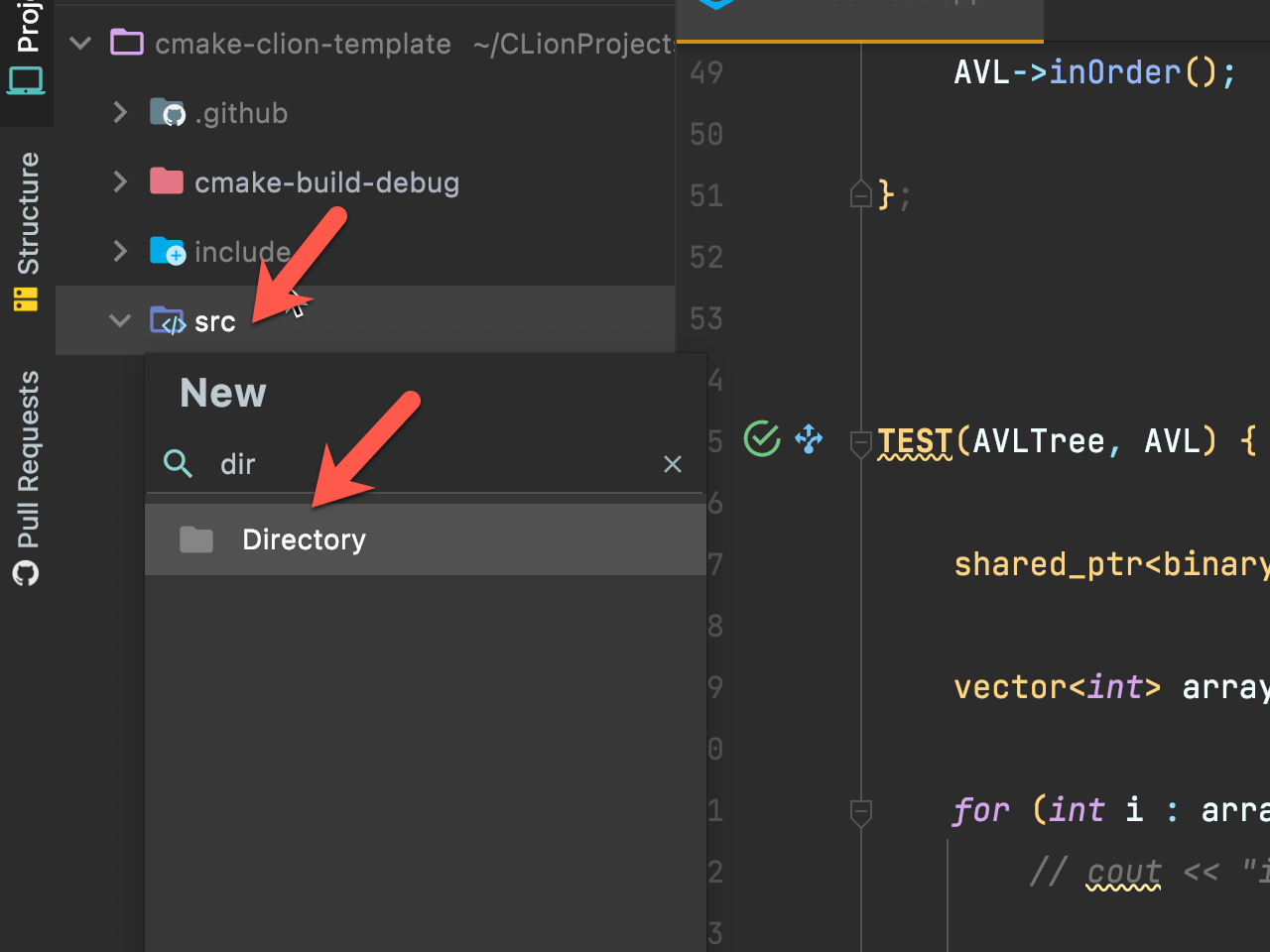Click shared_ptr in the editor

click(1048, 564)
